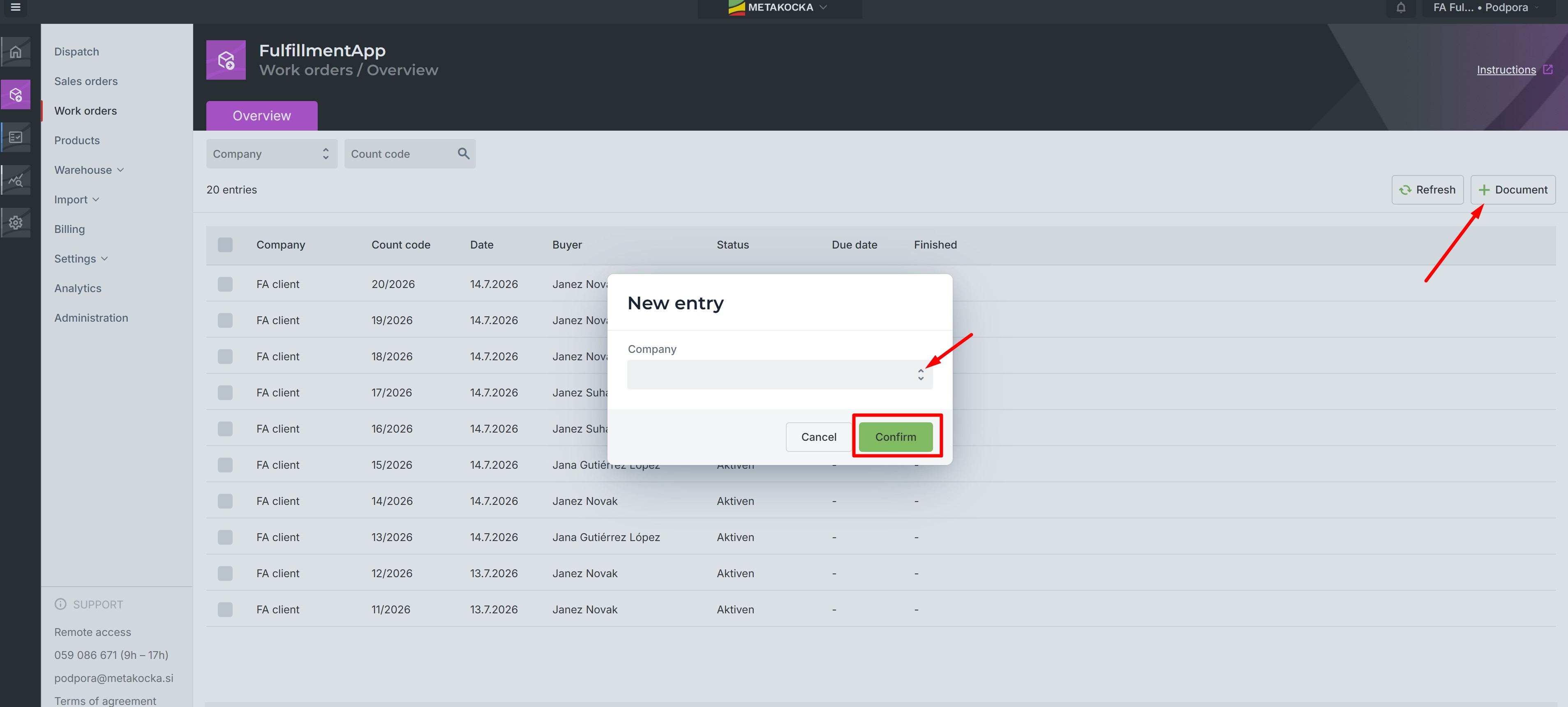
Task: Click the Count code column header
Action: 400,244
